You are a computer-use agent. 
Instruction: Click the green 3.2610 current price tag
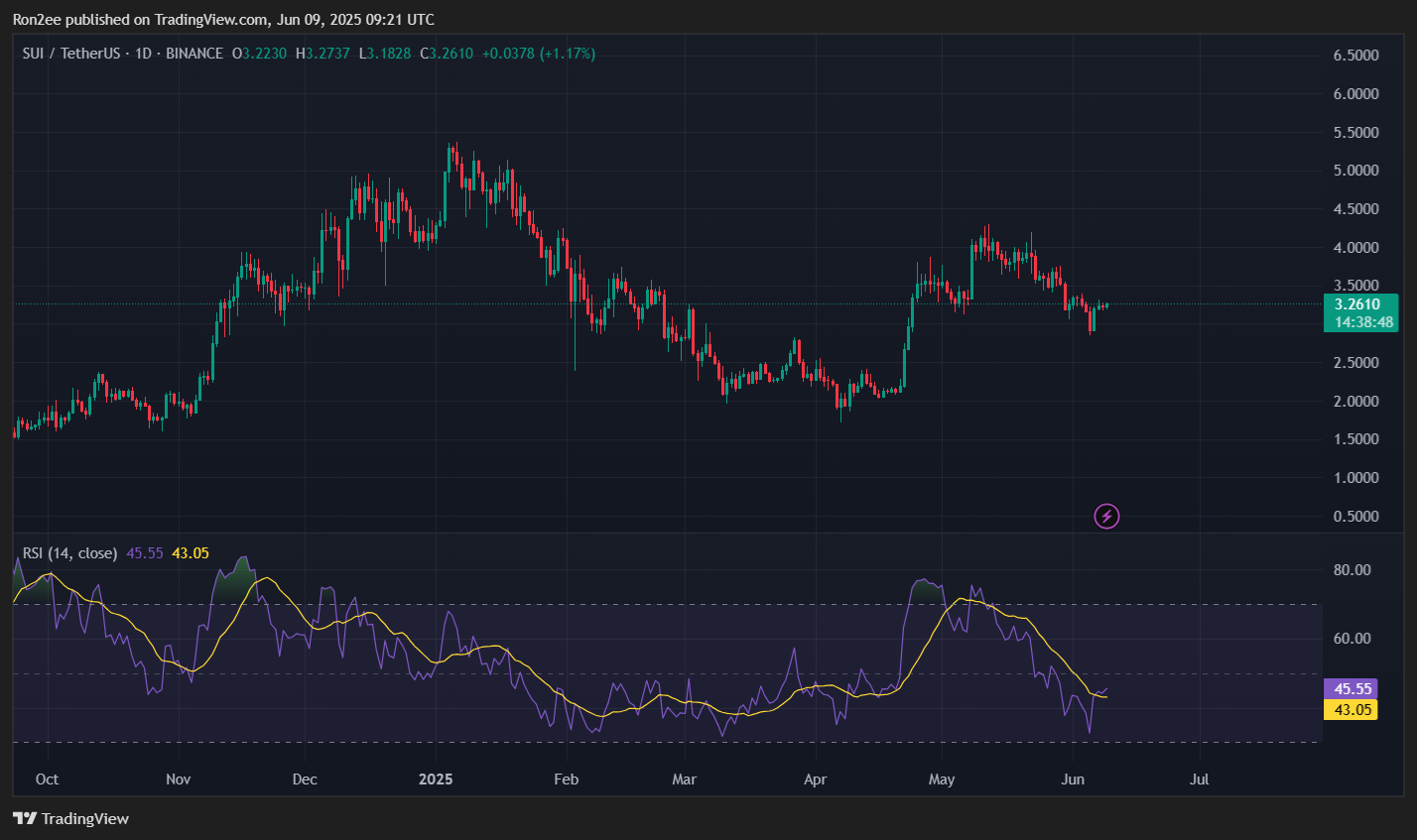point(1357,304)
